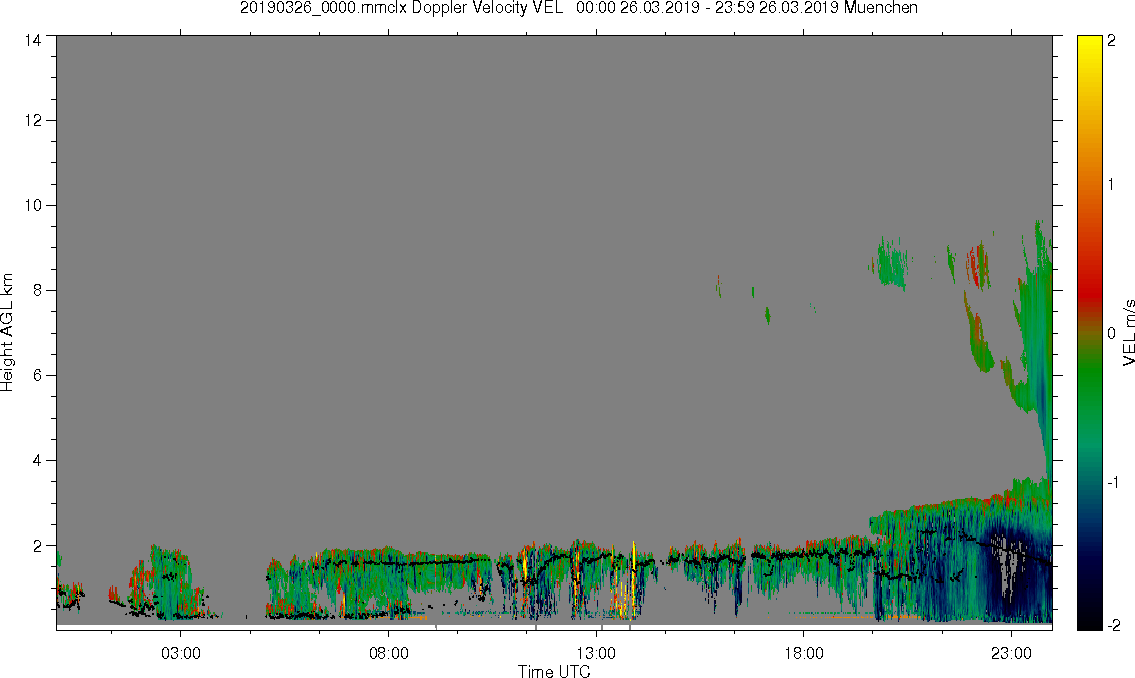Image resolution: width=1135 pixels, height=678 pixels.
Task: Click "Muenchen" in the plot title
Action: coord(880,8)
